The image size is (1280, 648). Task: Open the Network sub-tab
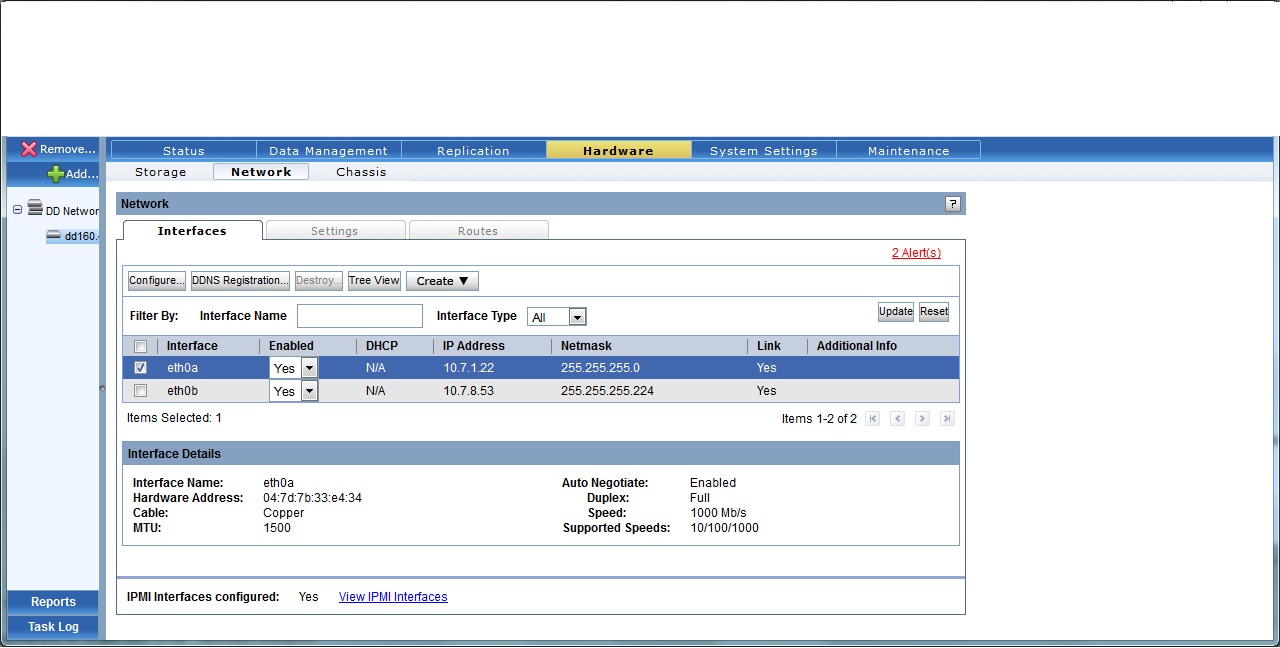(261, 172)
